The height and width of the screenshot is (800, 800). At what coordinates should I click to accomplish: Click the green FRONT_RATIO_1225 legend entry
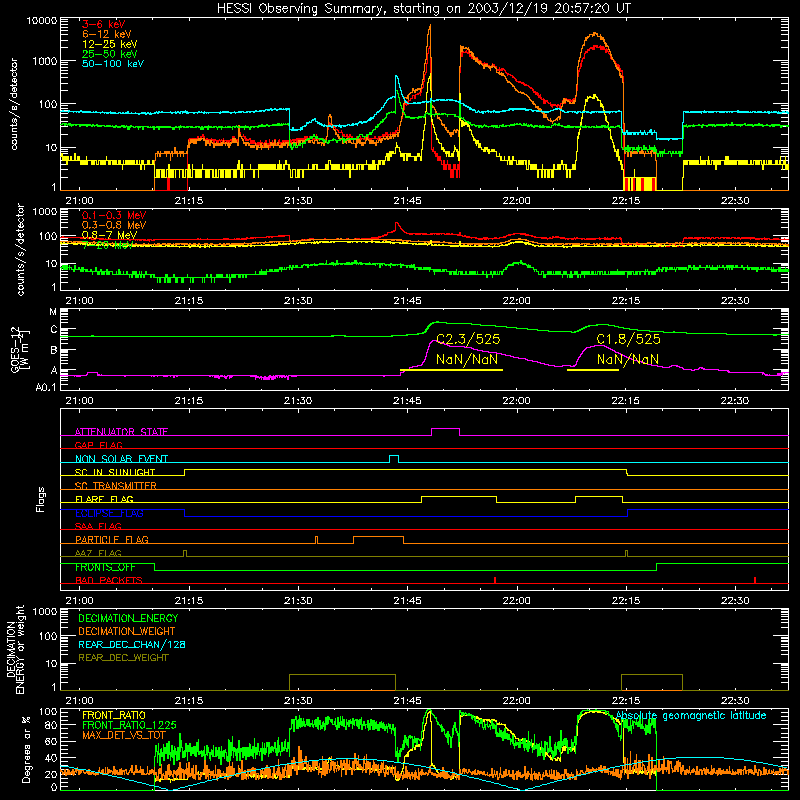tap(129, 725)
